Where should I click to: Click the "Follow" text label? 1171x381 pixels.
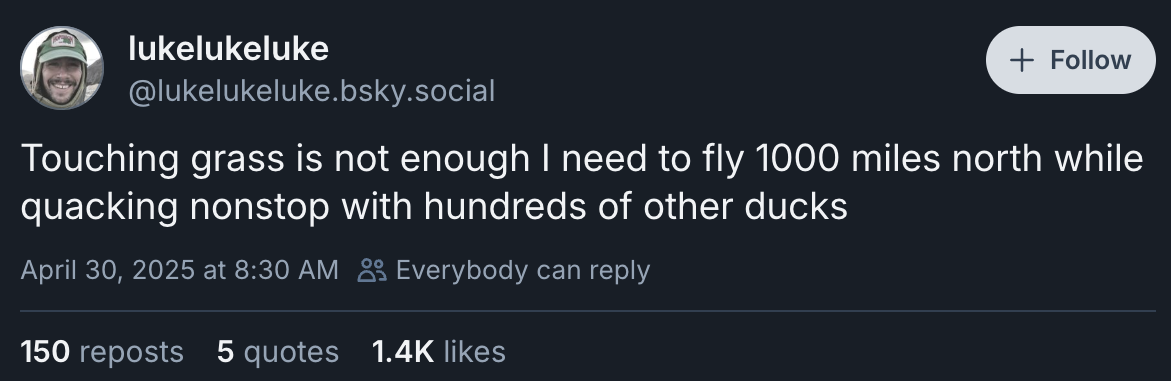1090,61
